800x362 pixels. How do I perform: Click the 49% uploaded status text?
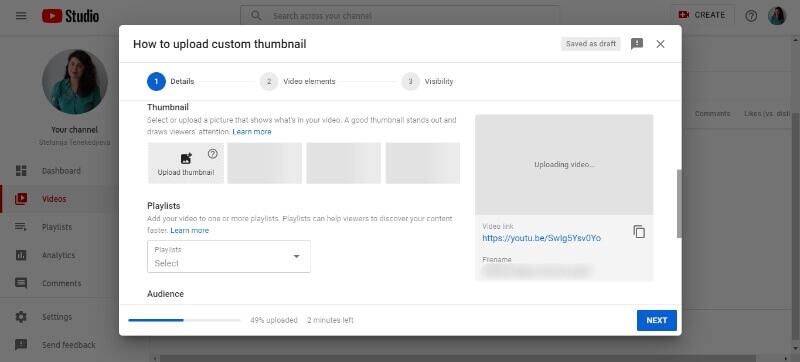(x=273, y=320)
